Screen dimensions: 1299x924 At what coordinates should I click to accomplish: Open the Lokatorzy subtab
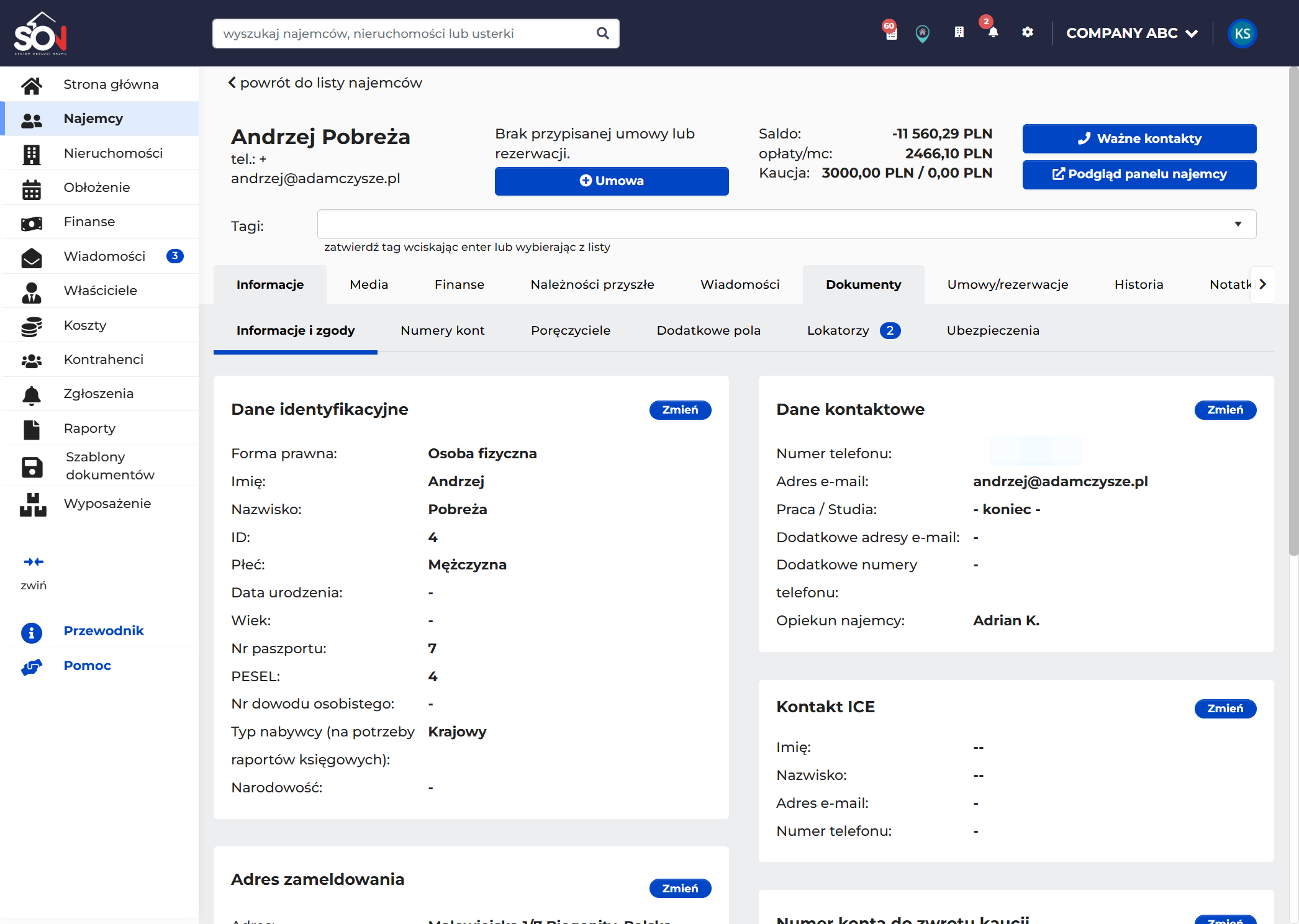(854, 330)
